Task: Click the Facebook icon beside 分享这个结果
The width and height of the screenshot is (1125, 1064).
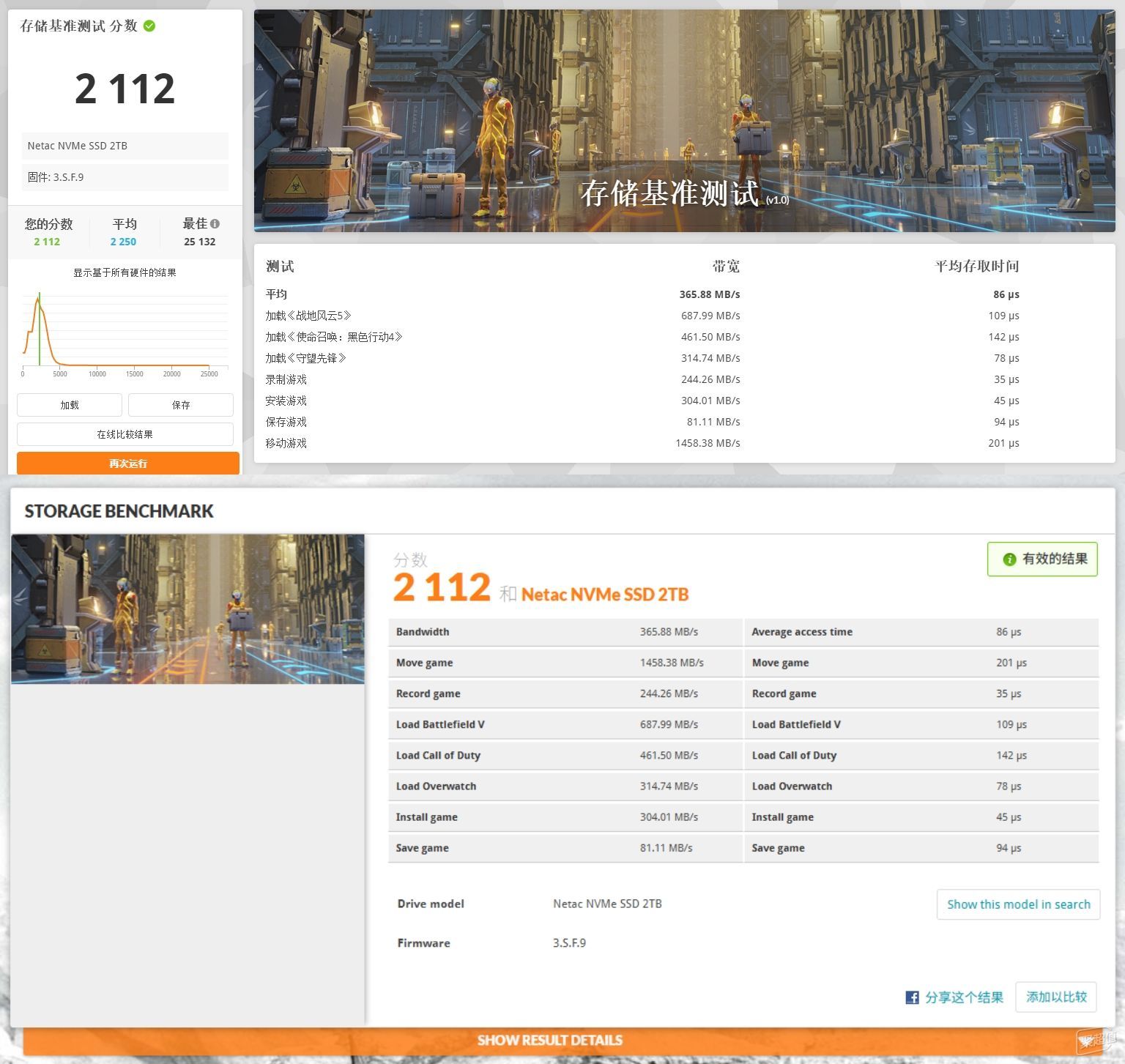Action: [x=912, y=997]
